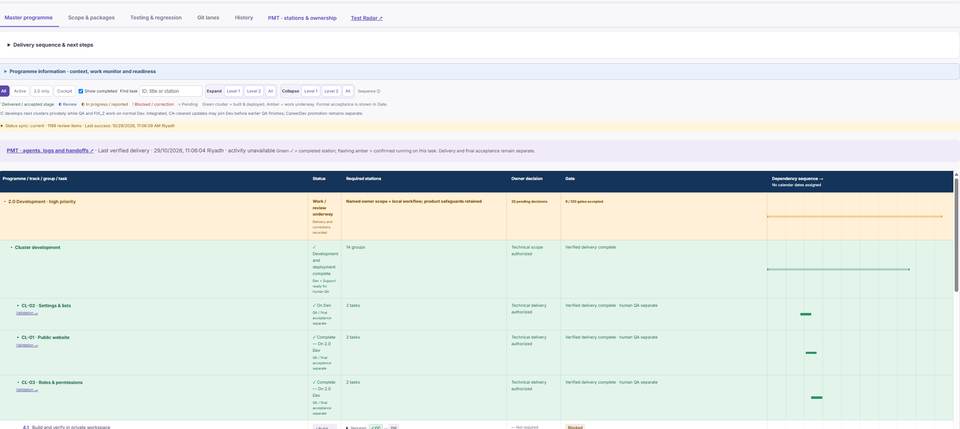Viewport: 960px width, 429px height.
Task: Open the link under CL-03 Roles & permissions
Action: (x=27, y=390)
